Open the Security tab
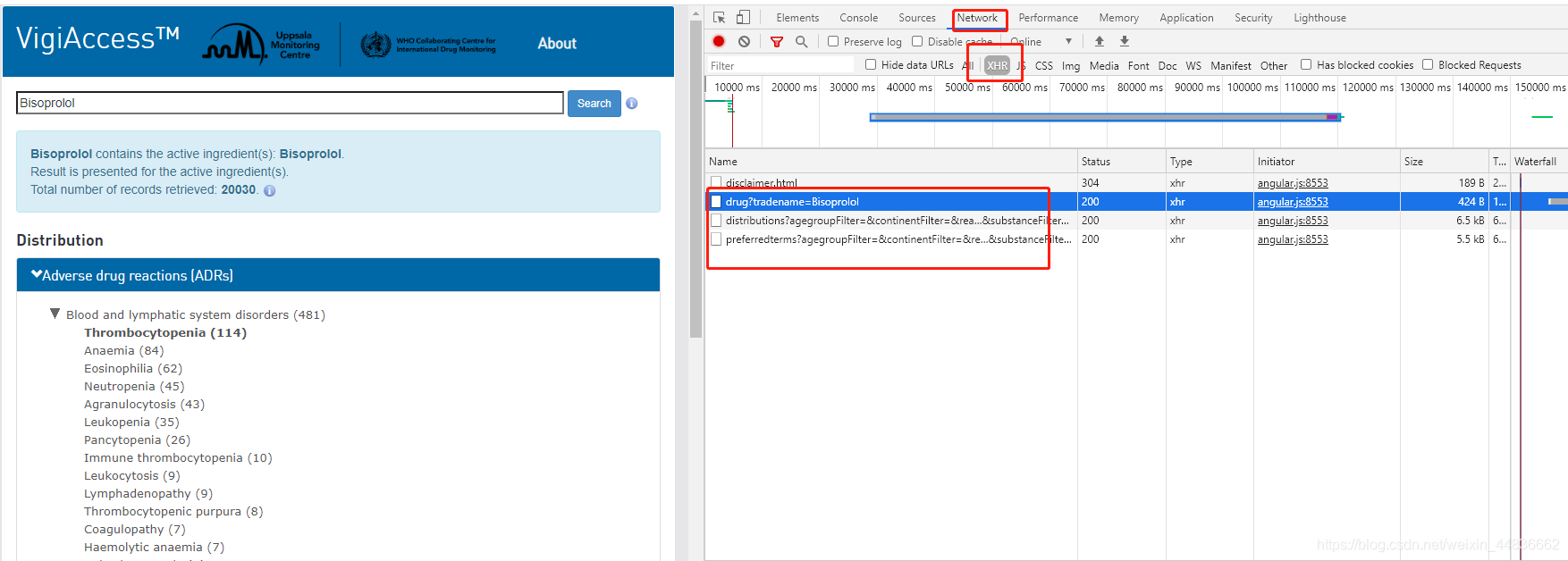1568x561 pixels. pos(1253,18)
